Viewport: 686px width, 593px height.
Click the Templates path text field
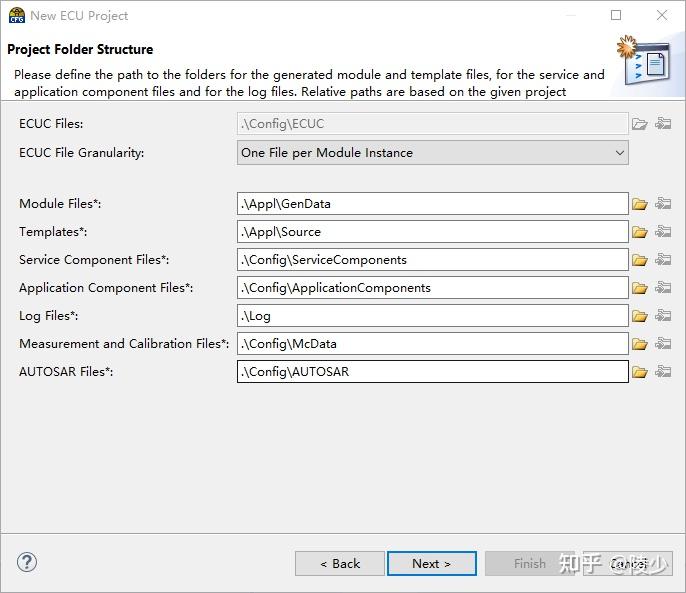432,232
